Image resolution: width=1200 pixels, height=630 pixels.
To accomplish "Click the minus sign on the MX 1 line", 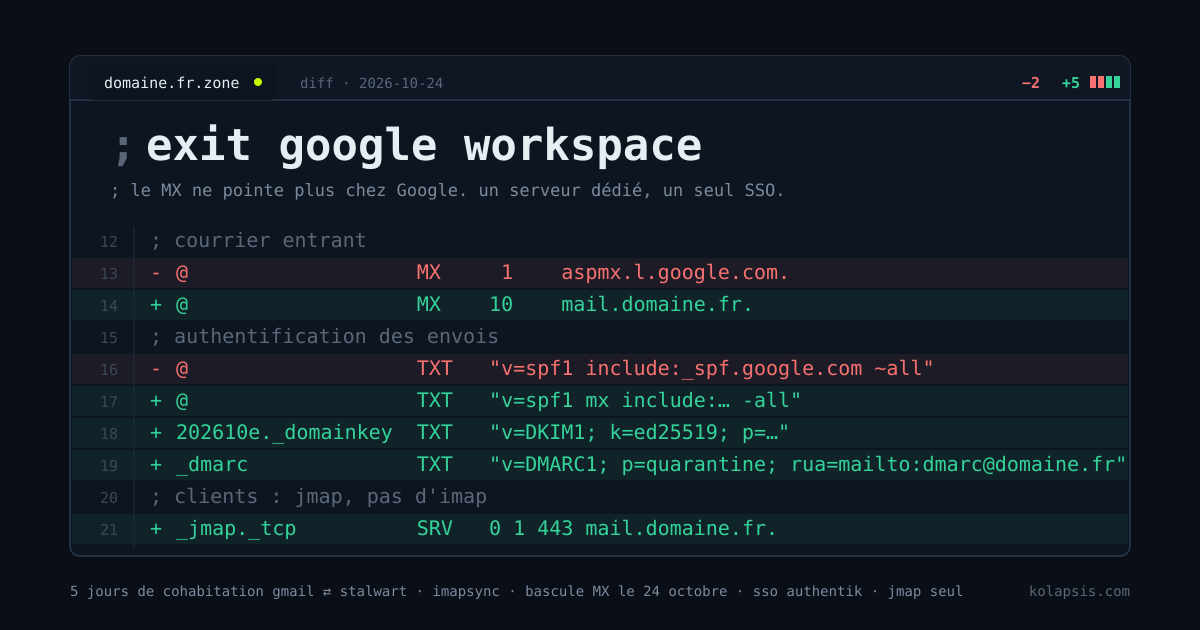I will 156,273.
